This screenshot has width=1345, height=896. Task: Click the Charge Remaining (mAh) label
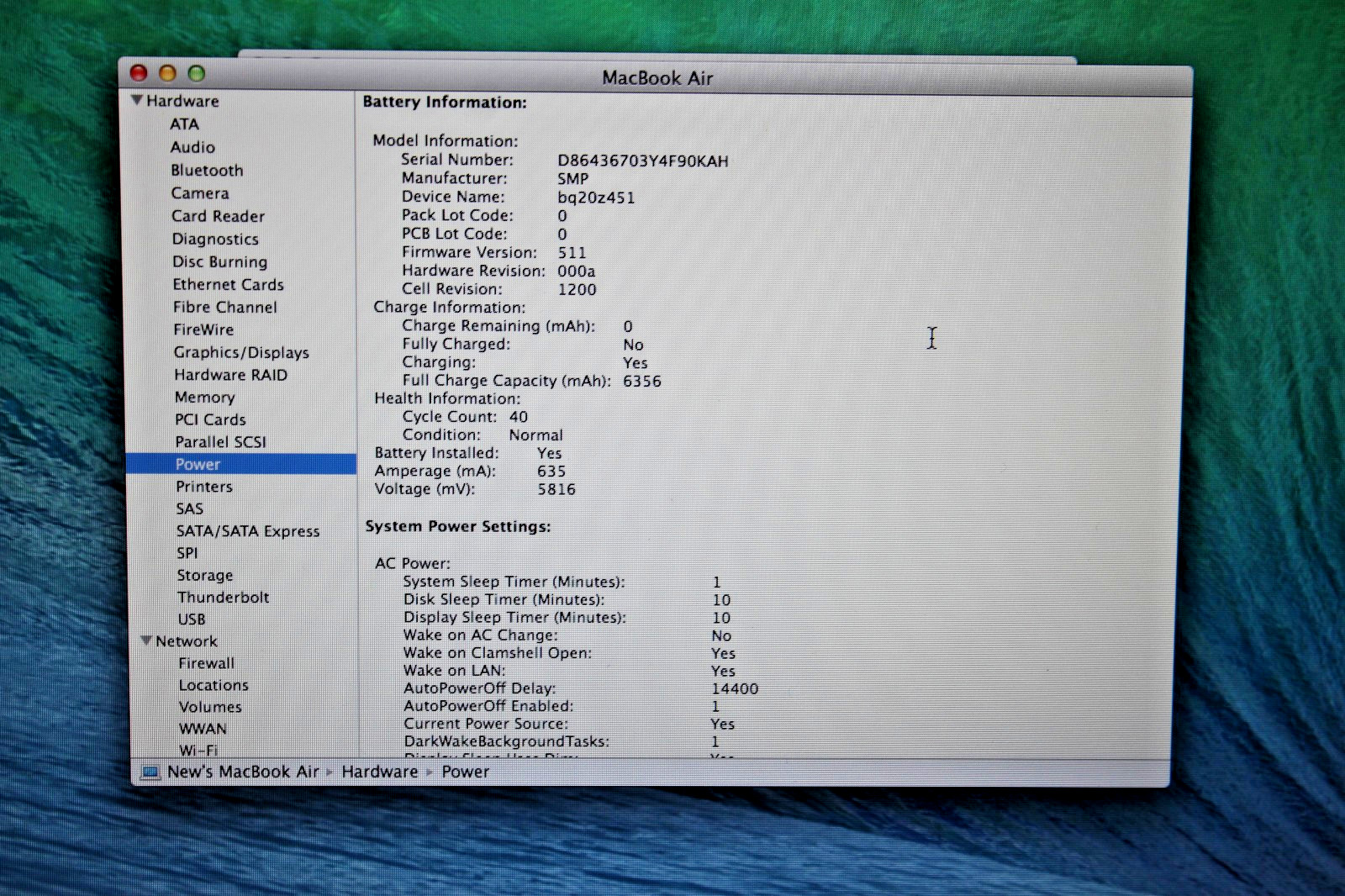pyautogui.click(x=498, y=326)
